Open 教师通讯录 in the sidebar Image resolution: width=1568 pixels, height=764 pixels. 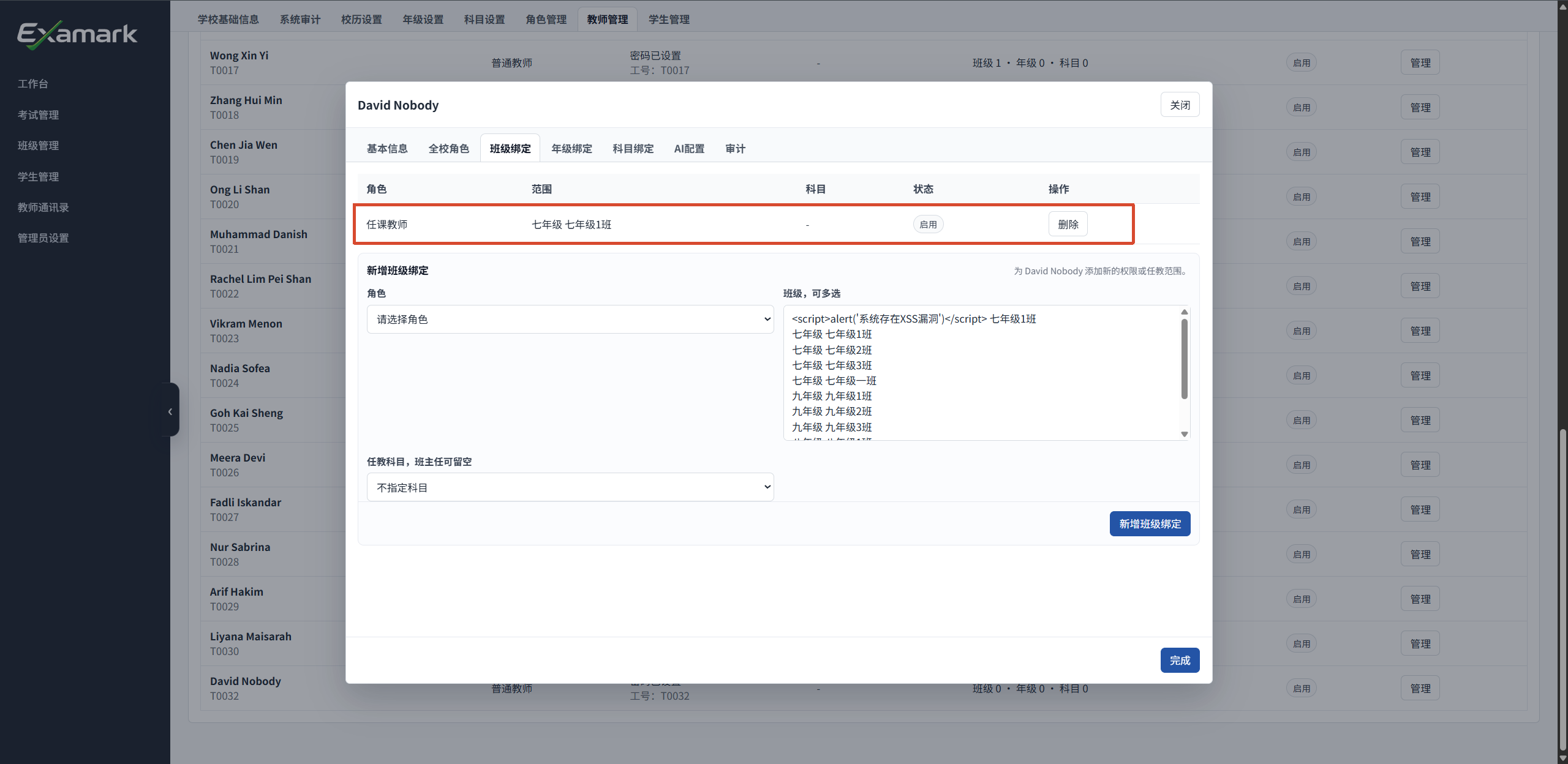[x=43, y=207]
